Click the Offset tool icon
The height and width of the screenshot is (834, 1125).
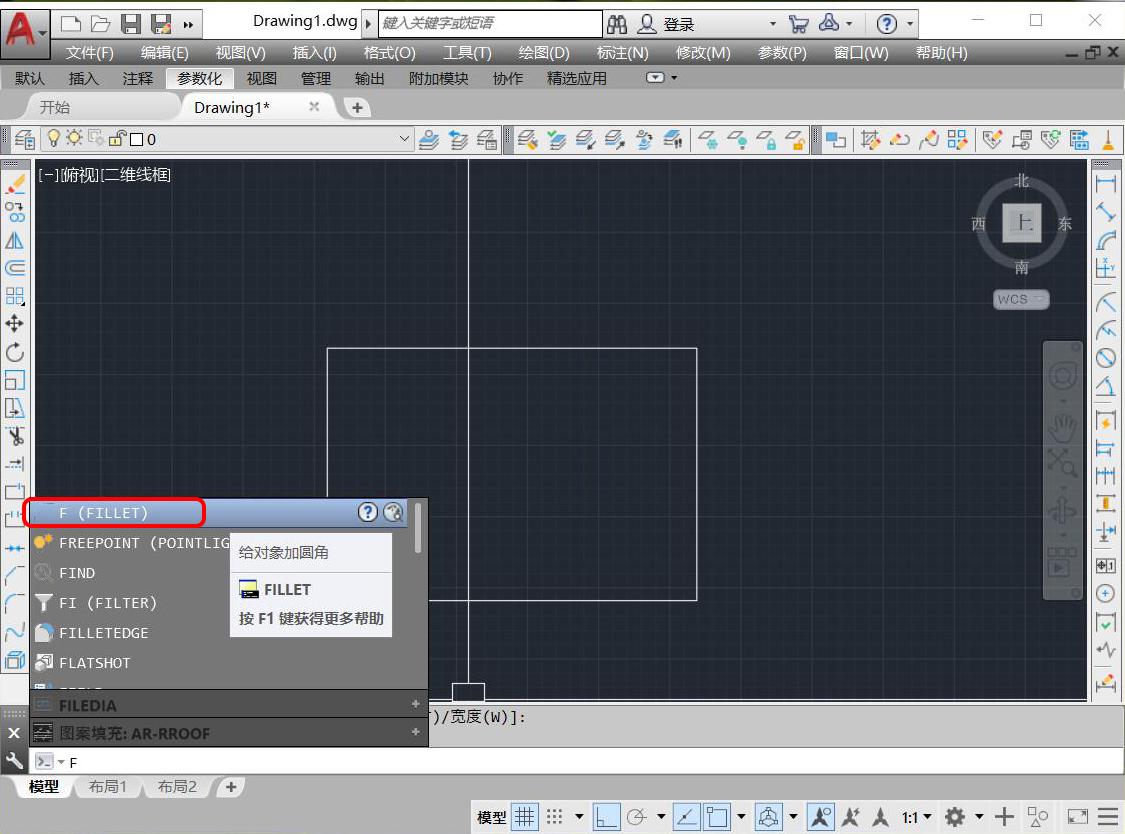coord(15,268)
